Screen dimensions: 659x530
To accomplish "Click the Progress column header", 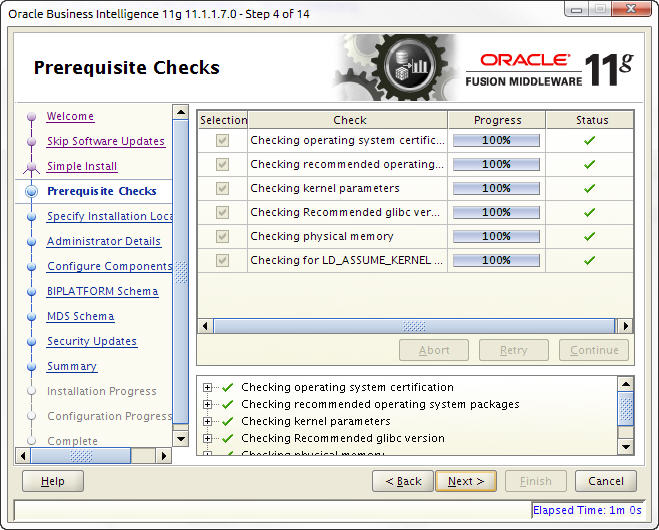I will point(497,120).
